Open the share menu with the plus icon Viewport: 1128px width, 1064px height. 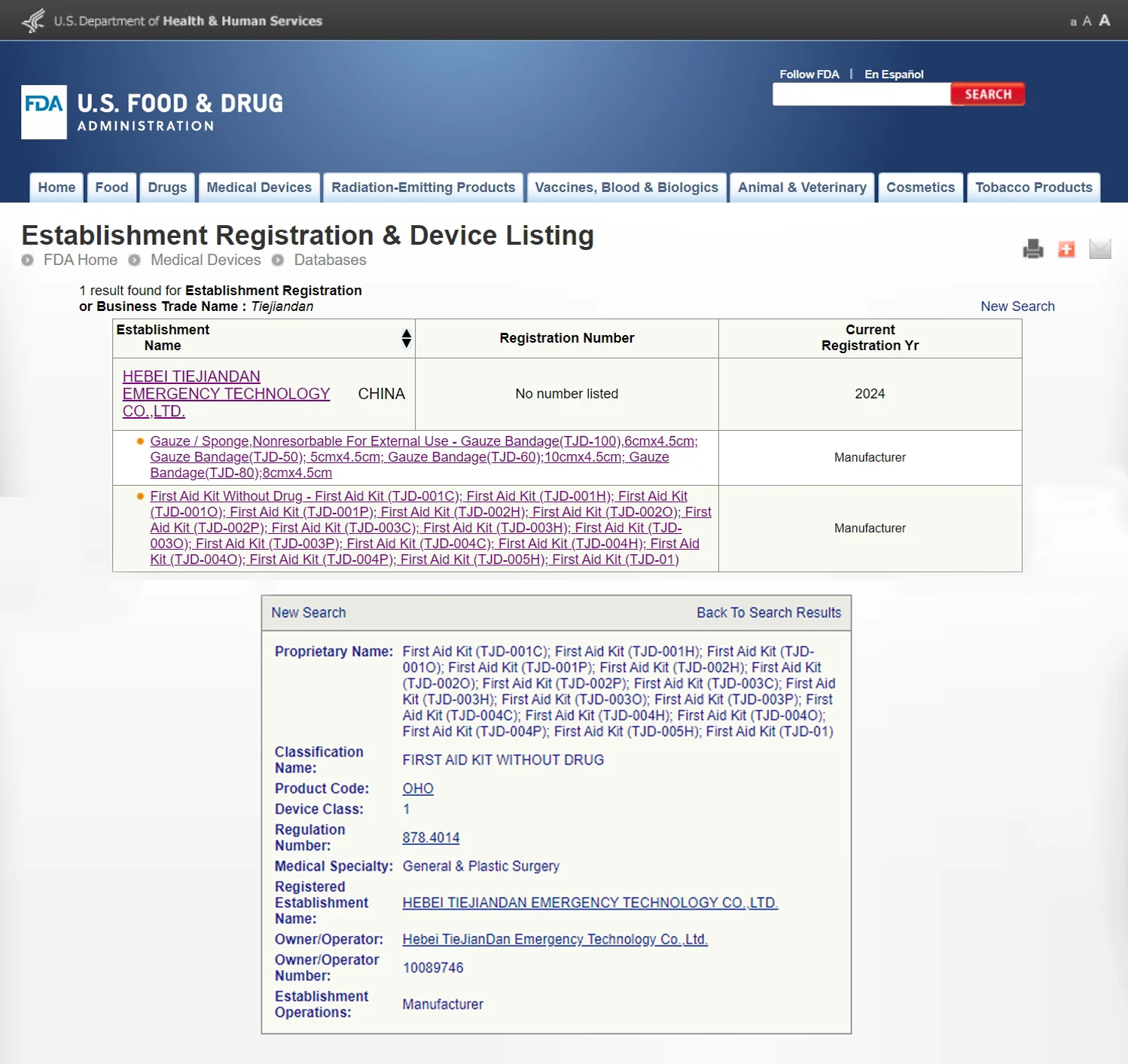(1066, 249)
